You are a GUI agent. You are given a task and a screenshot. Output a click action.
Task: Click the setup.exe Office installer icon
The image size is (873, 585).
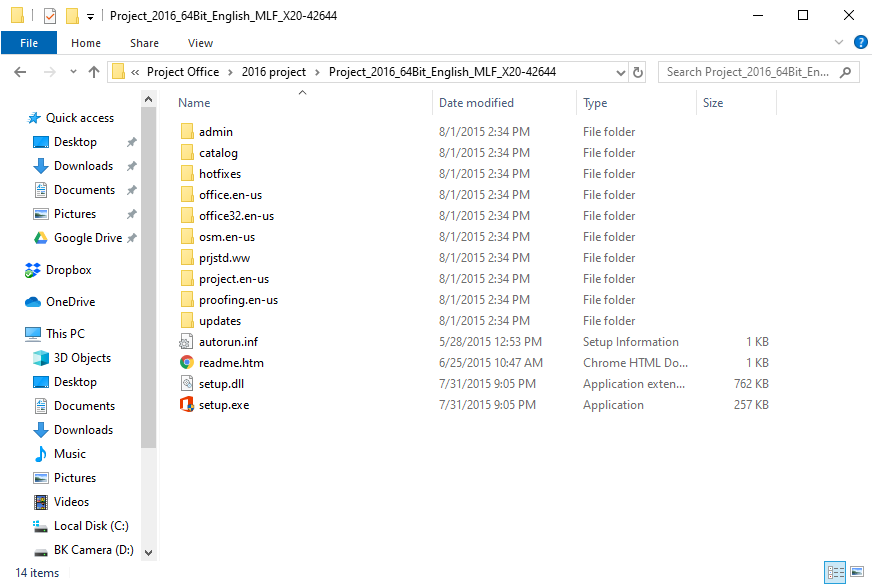click(x=186, y=405)
